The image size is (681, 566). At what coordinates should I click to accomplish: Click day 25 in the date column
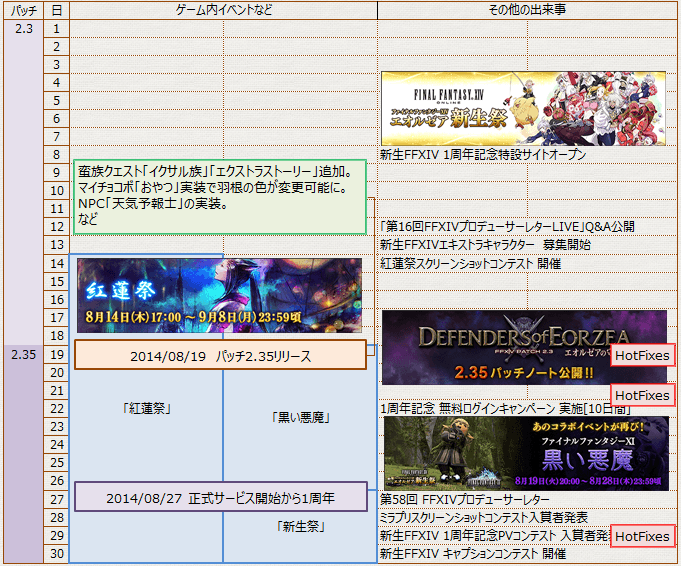coord(56,463)
